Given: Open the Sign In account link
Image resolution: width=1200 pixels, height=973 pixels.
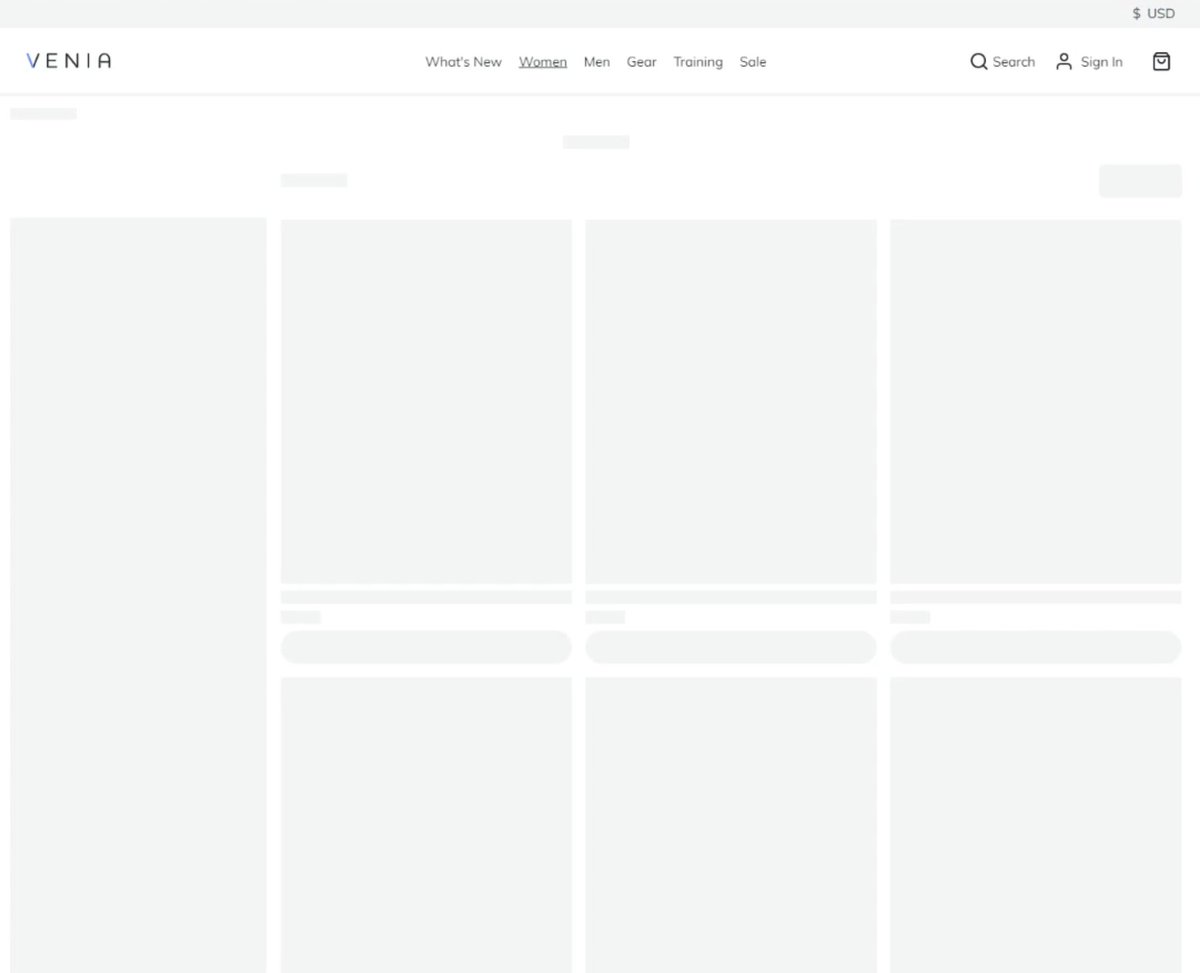Looking at the screenshot, I should click(1089, 62).
